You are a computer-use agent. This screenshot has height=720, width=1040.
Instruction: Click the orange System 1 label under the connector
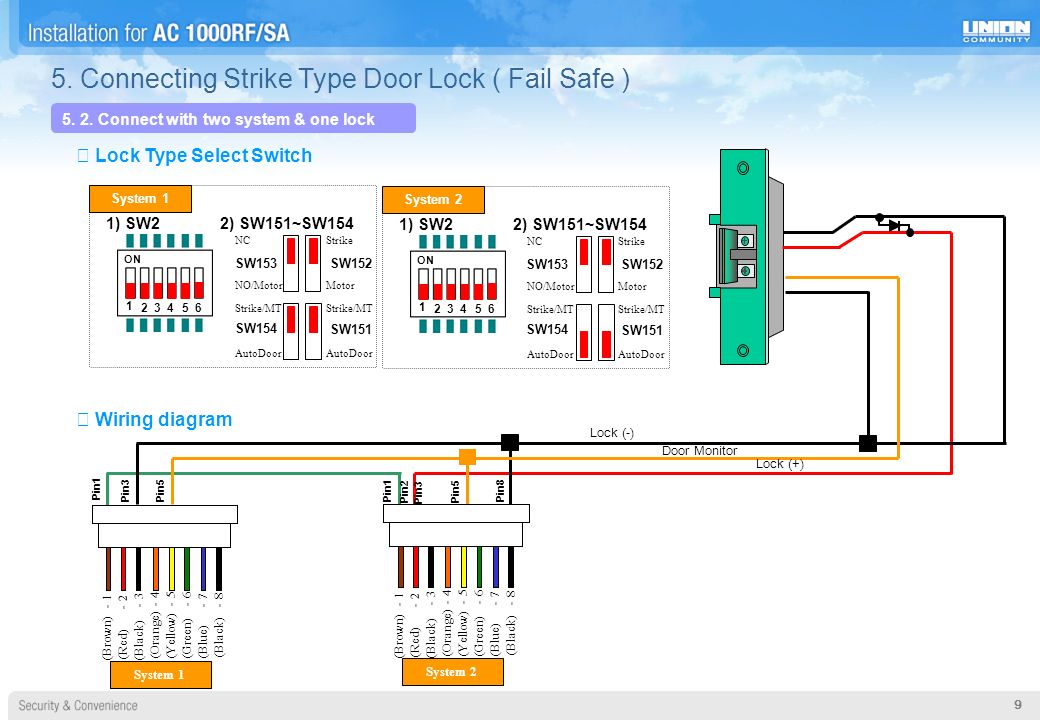tap(161, 675)
